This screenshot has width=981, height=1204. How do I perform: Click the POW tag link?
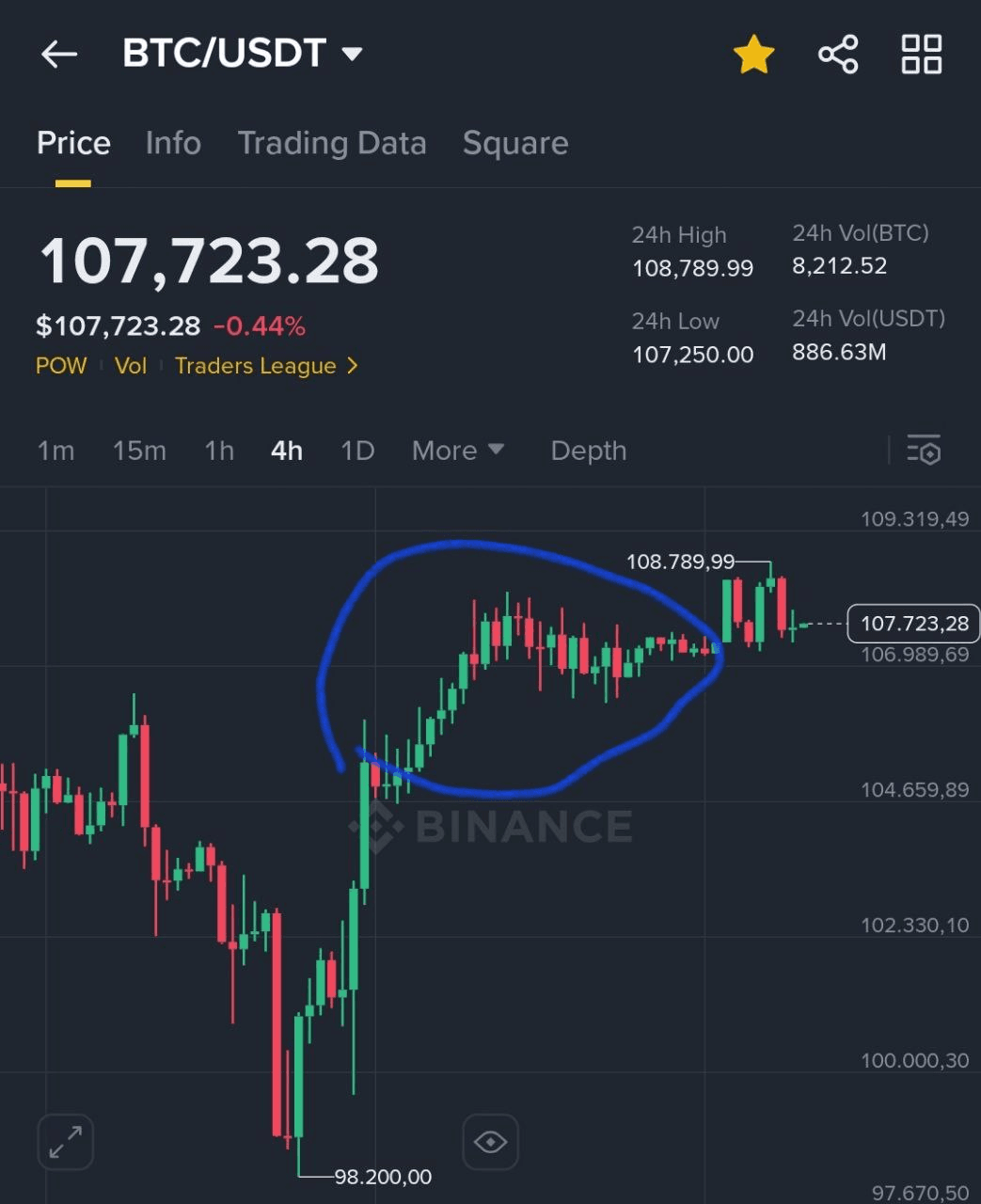[61, 366]
